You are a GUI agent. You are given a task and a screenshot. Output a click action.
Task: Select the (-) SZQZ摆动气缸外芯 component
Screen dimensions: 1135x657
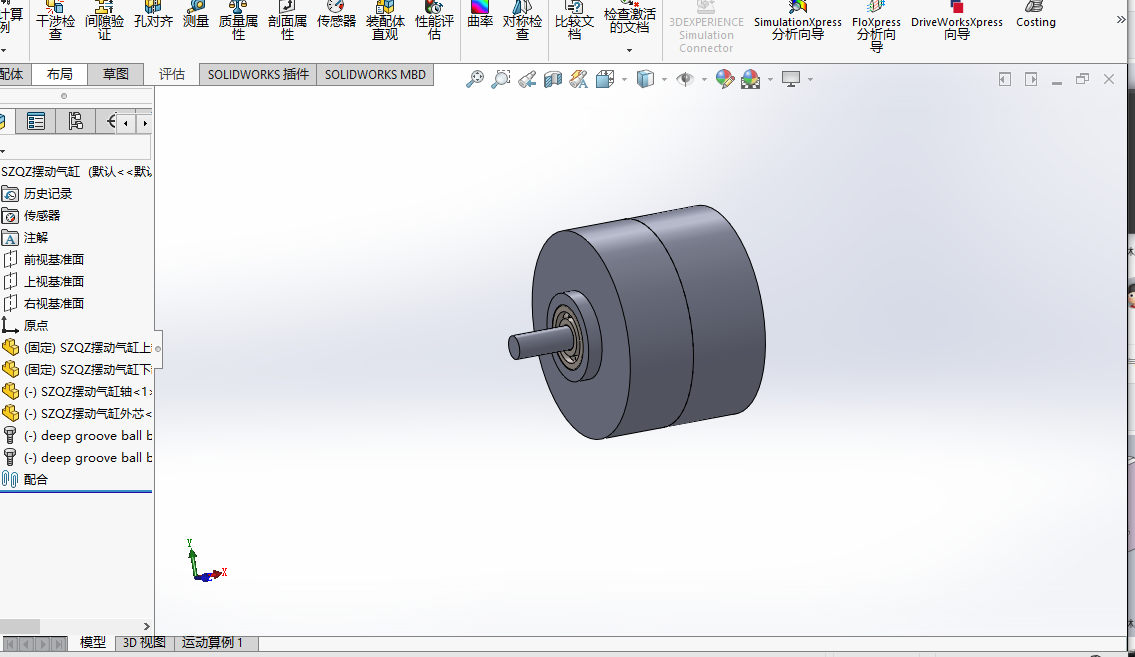pos(77,414)
